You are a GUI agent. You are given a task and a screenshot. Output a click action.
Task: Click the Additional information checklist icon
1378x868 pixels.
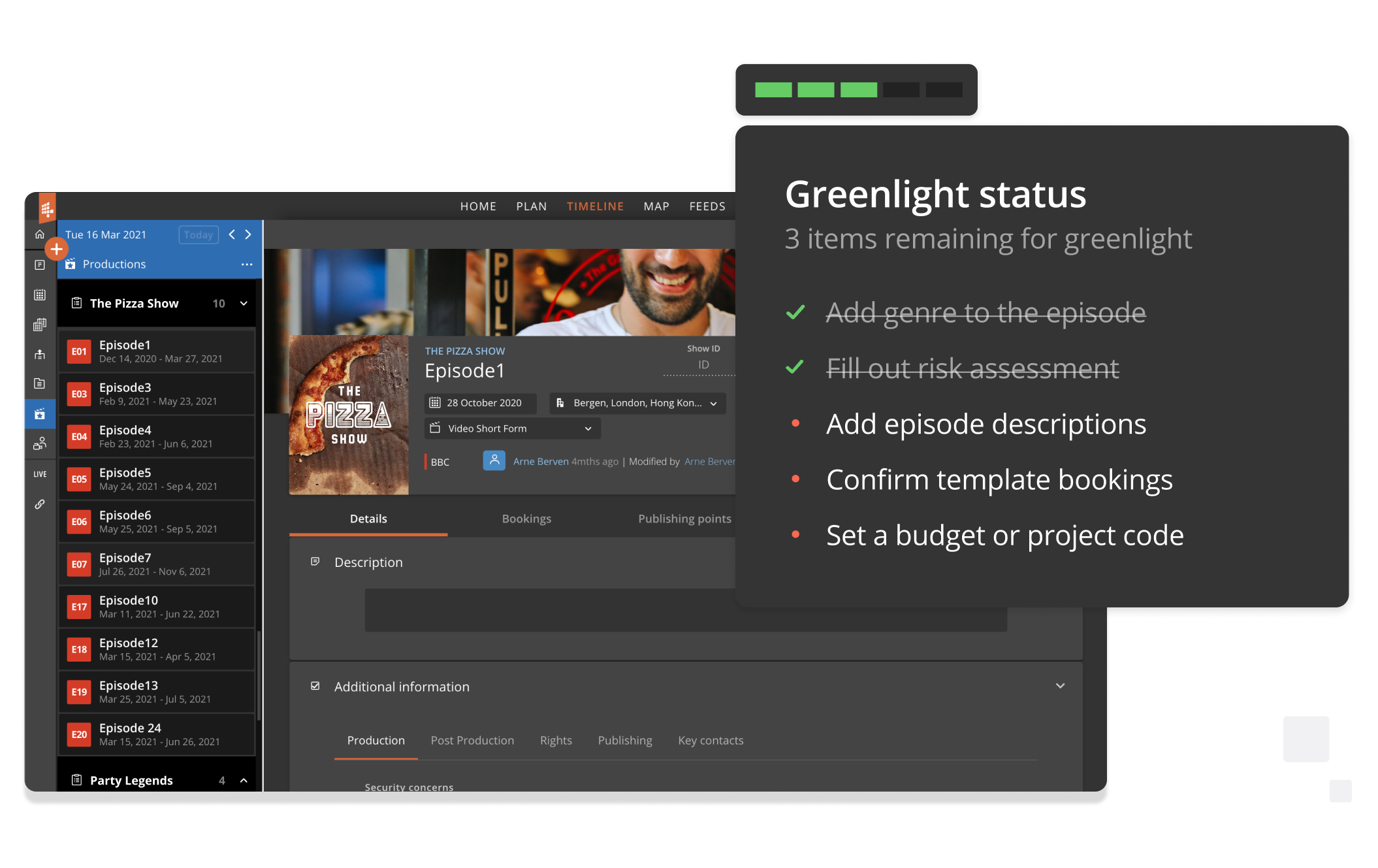click(315, 686)
